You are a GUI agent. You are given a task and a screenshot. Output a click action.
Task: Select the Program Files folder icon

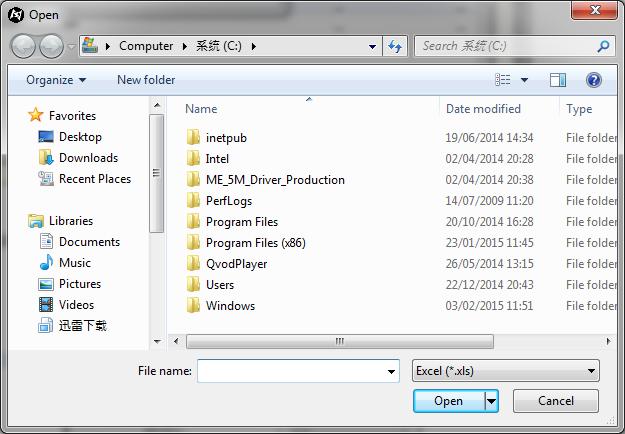(193, 222)
